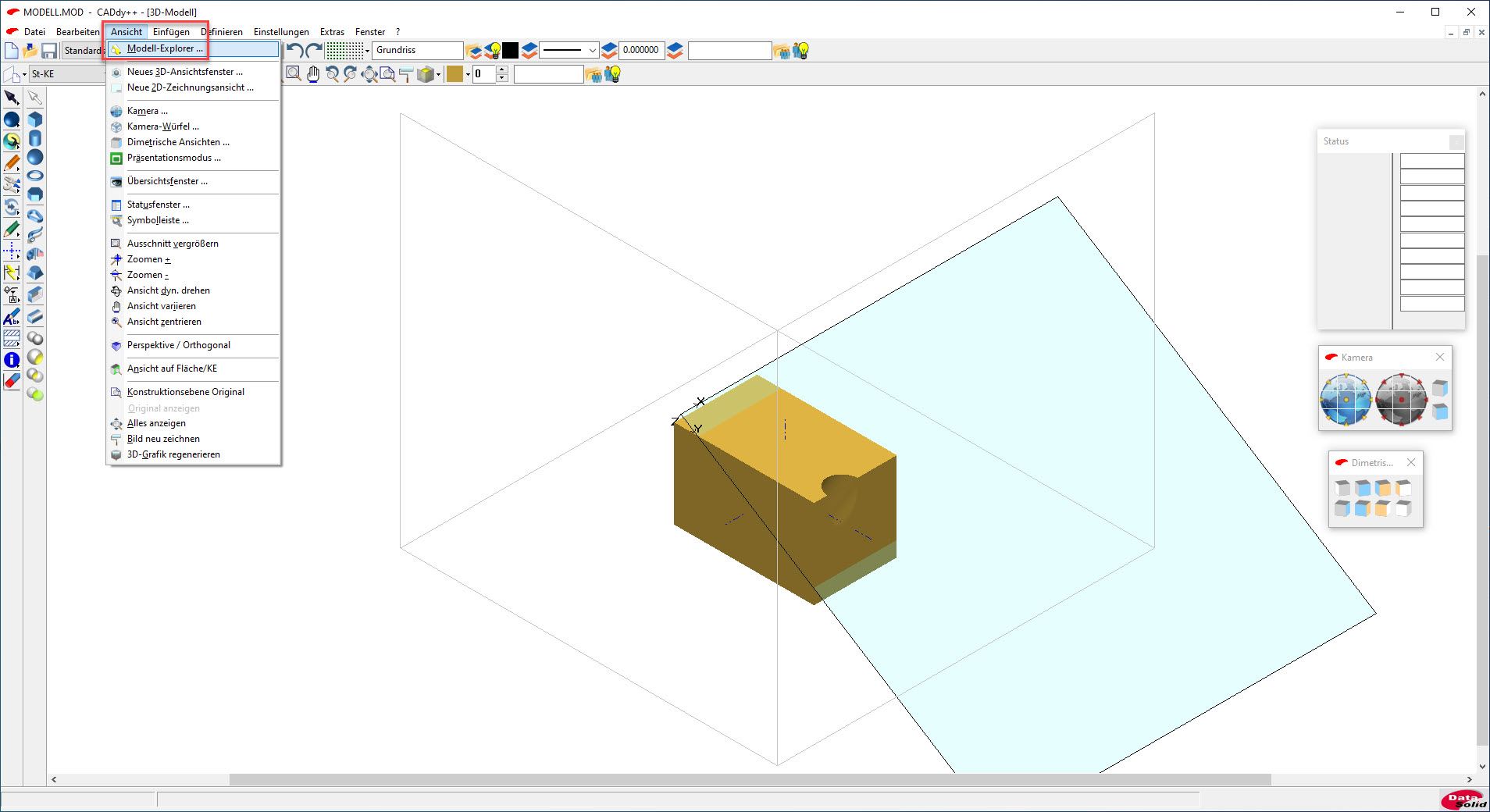Select the hexagonal prism tool icon
The image size is (1490, 812).
(x=35, y=194)
